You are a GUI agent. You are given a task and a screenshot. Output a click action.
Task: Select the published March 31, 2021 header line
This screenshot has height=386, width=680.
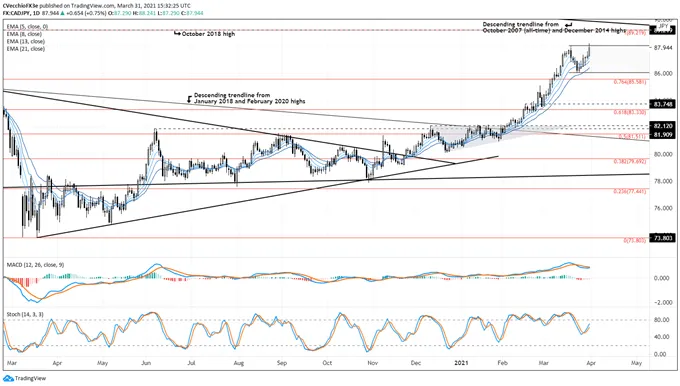96,6
